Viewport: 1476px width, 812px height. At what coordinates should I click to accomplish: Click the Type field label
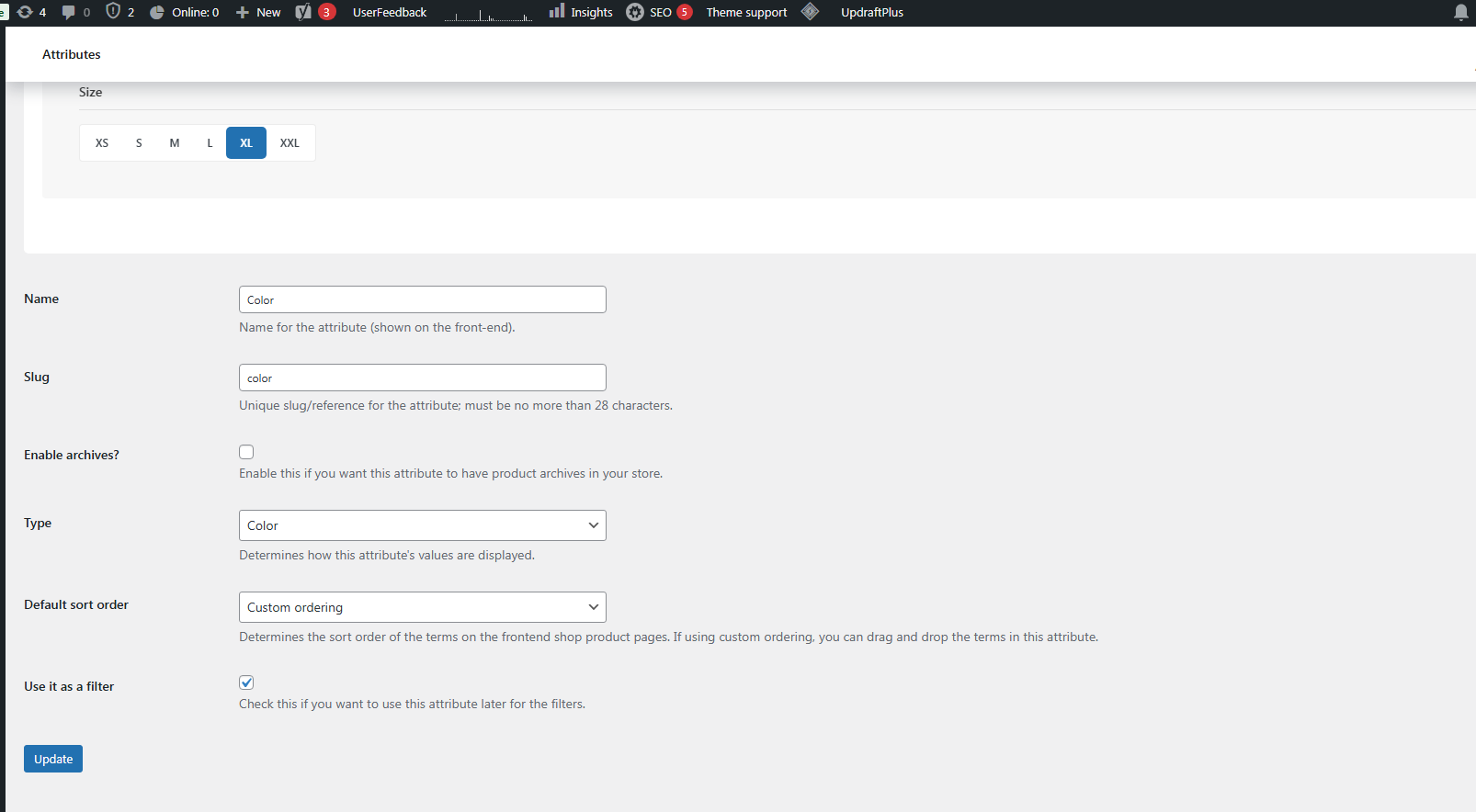point(38,523)
